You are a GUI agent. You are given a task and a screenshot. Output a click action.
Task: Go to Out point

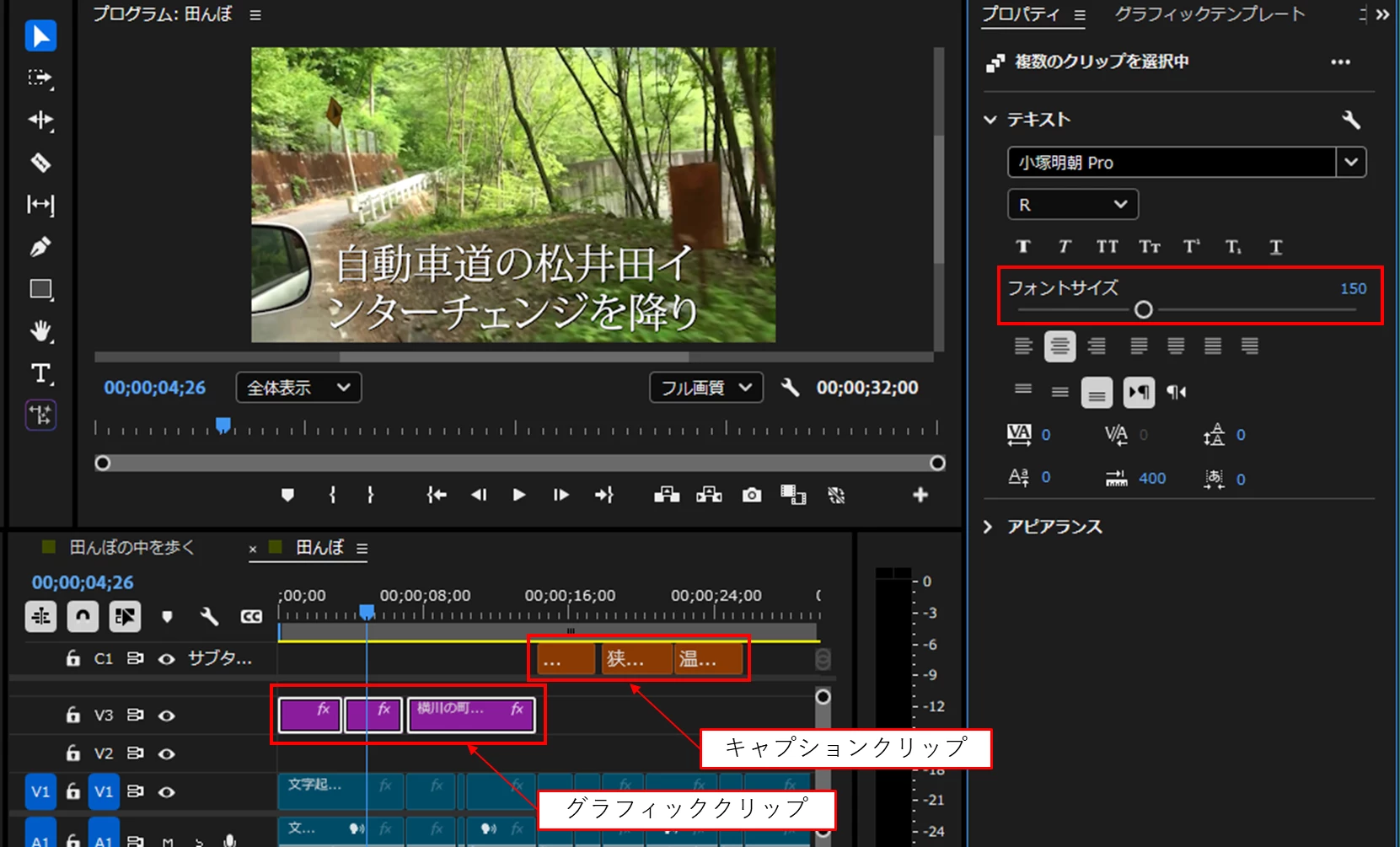(604, 495)
